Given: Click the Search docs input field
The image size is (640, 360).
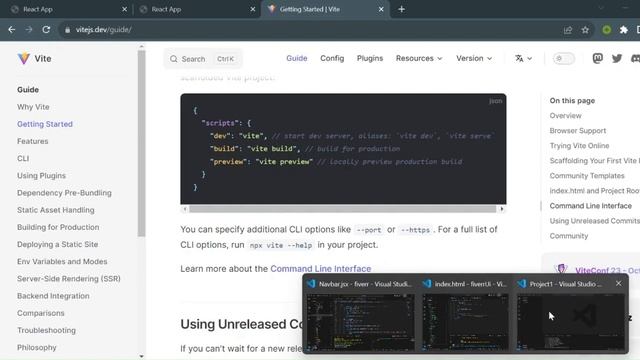Looking at the screenshot, I should pyautogui.click(x=203, y=59).
